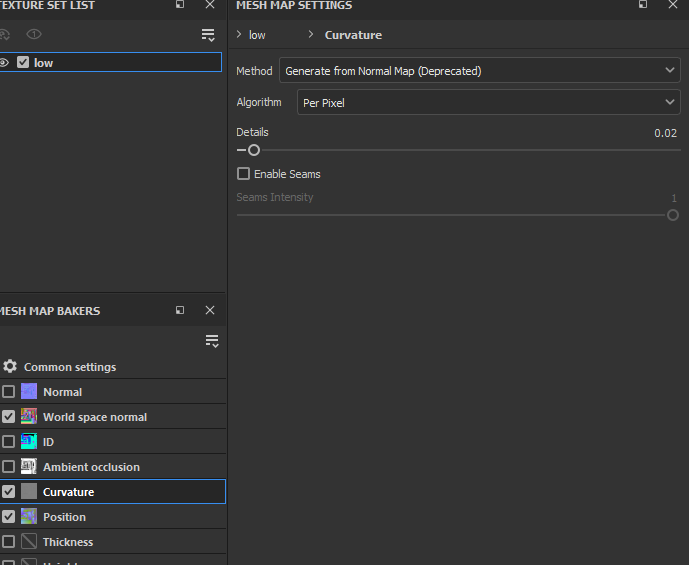The image size is (689, 565).
Task: Undock the Mesh Map Settings panel
Action: point(643,5)
